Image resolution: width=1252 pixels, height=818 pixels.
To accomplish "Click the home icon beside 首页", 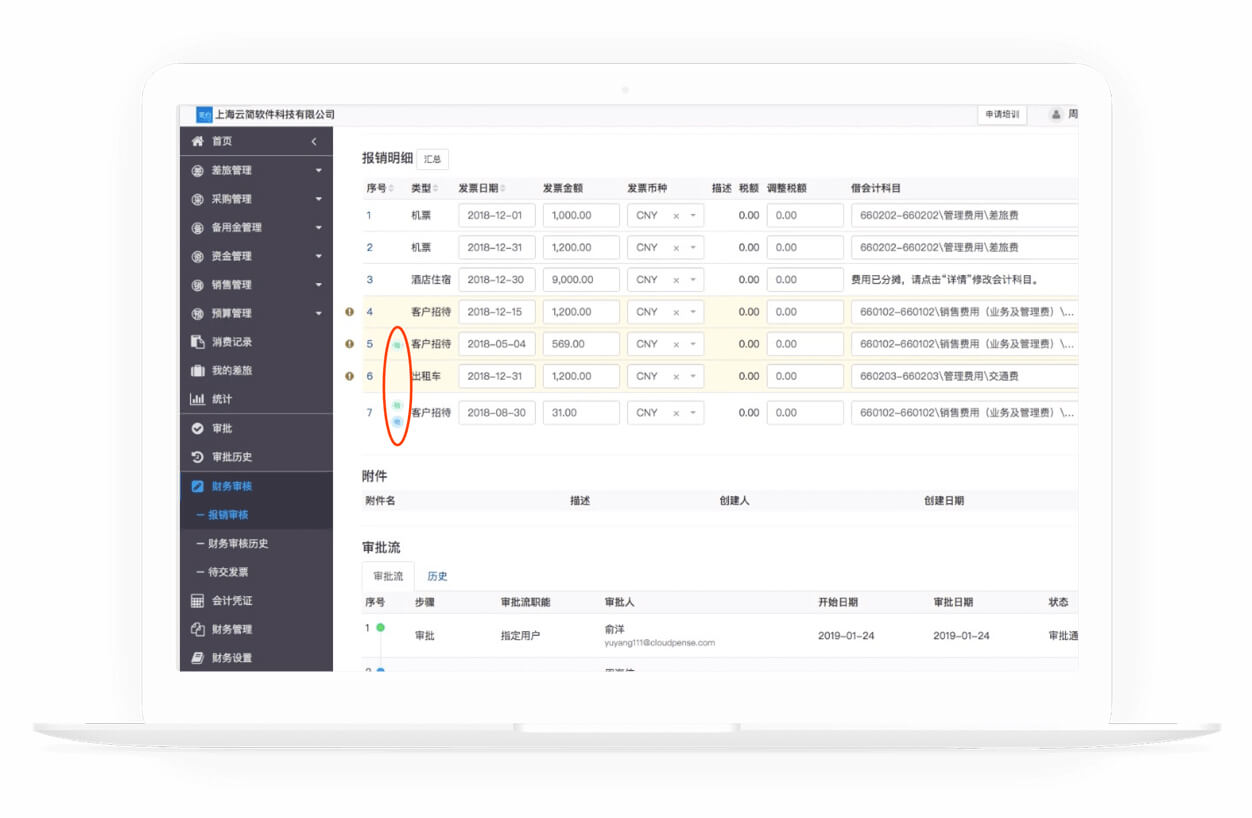I will point(197,141).
